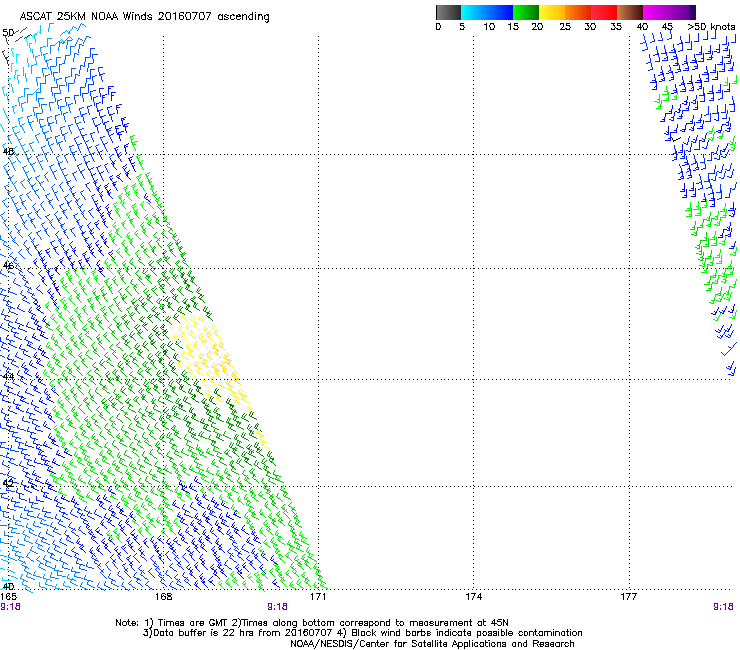Viewport: 740px width, 650px height.
Task: Click the NOAA/NESDIS Center credit line
Action: [x=432, y=644]
